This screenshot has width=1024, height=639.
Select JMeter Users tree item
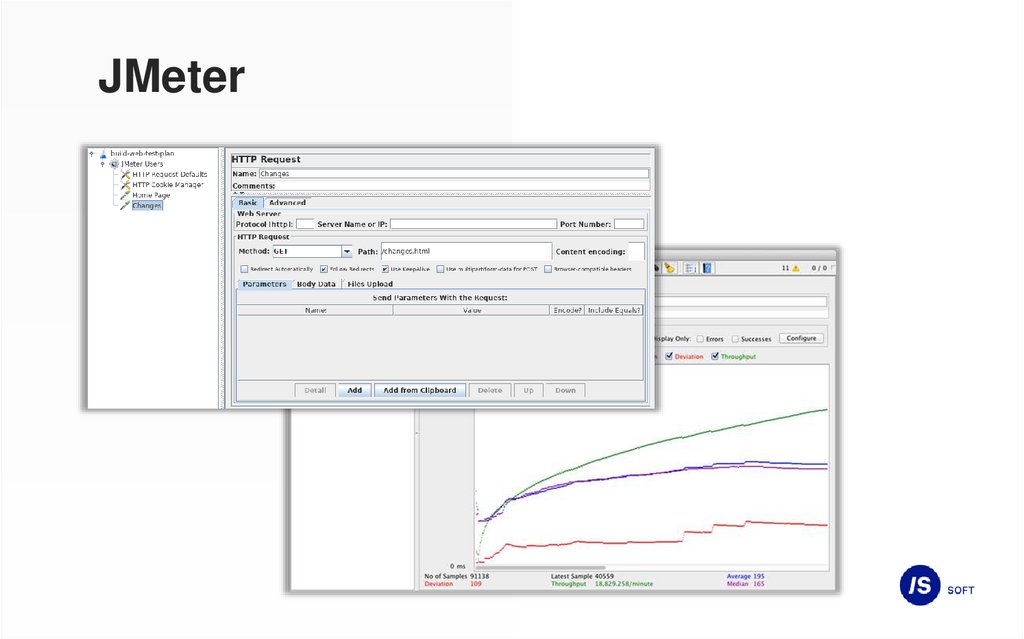[x=142, y=164]
